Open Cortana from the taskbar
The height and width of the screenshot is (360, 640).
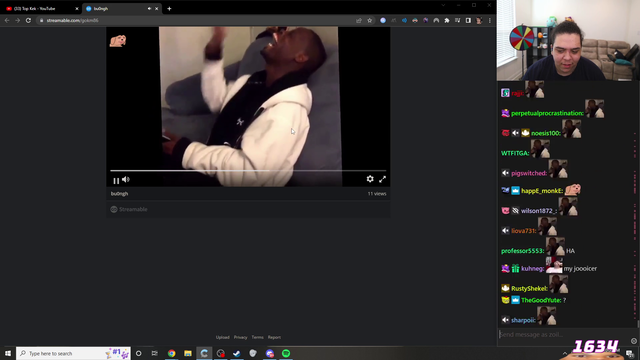138,353
